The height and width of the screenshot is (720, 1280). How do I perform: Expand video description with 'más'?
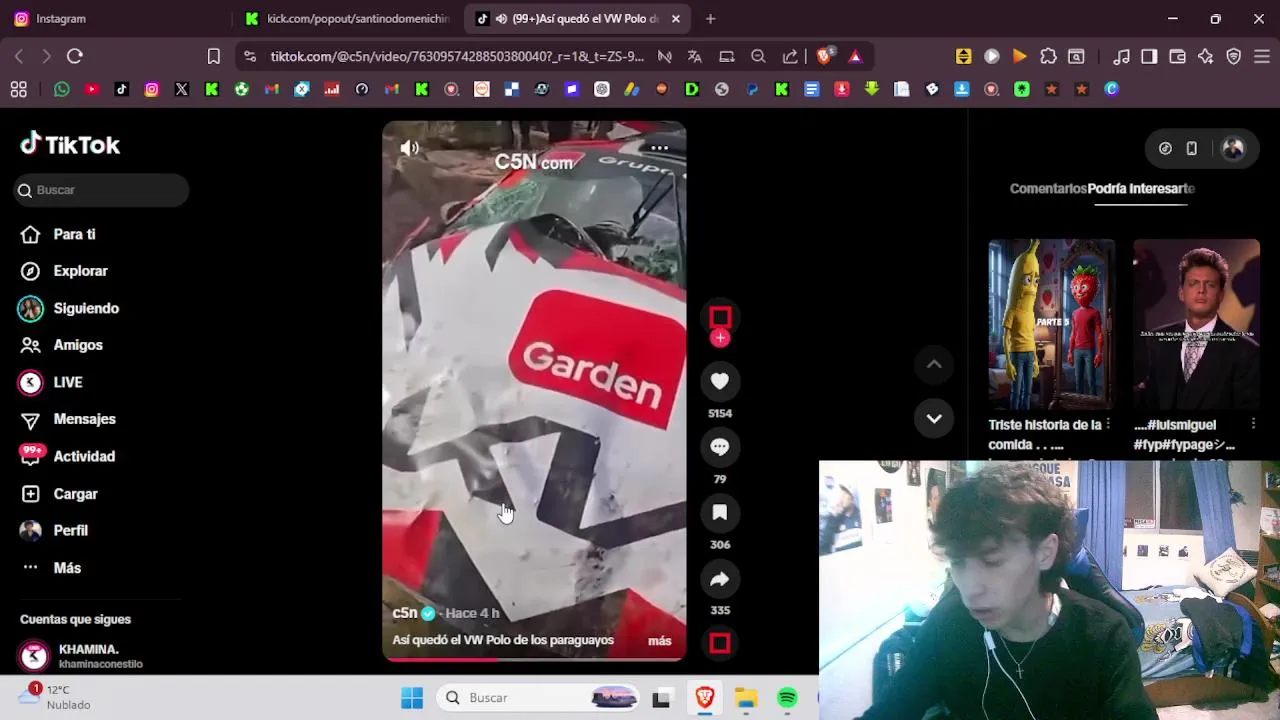click(659, 640)
